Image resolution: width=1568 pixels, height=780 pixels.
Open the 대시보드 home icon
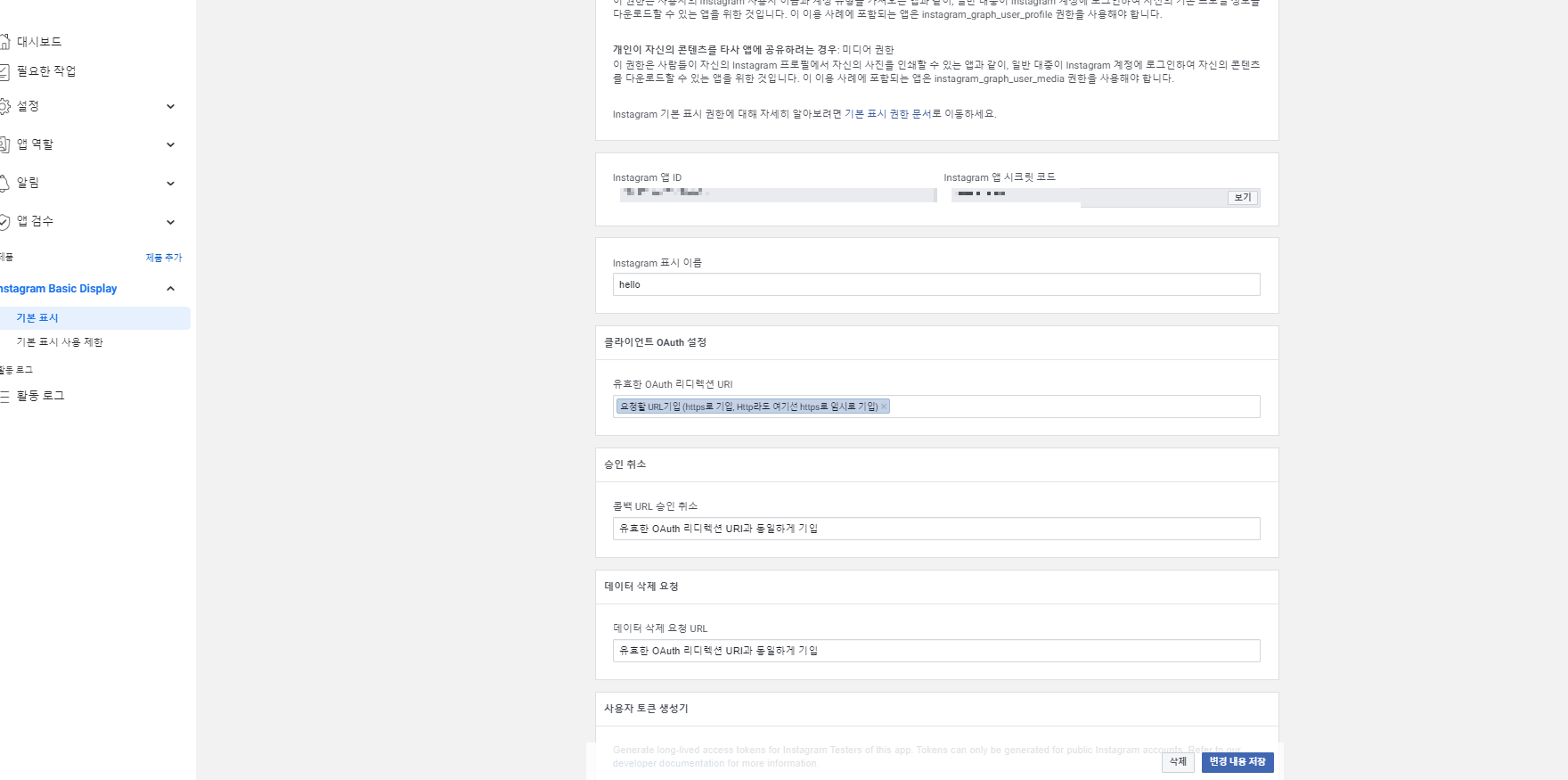point(4,41)
